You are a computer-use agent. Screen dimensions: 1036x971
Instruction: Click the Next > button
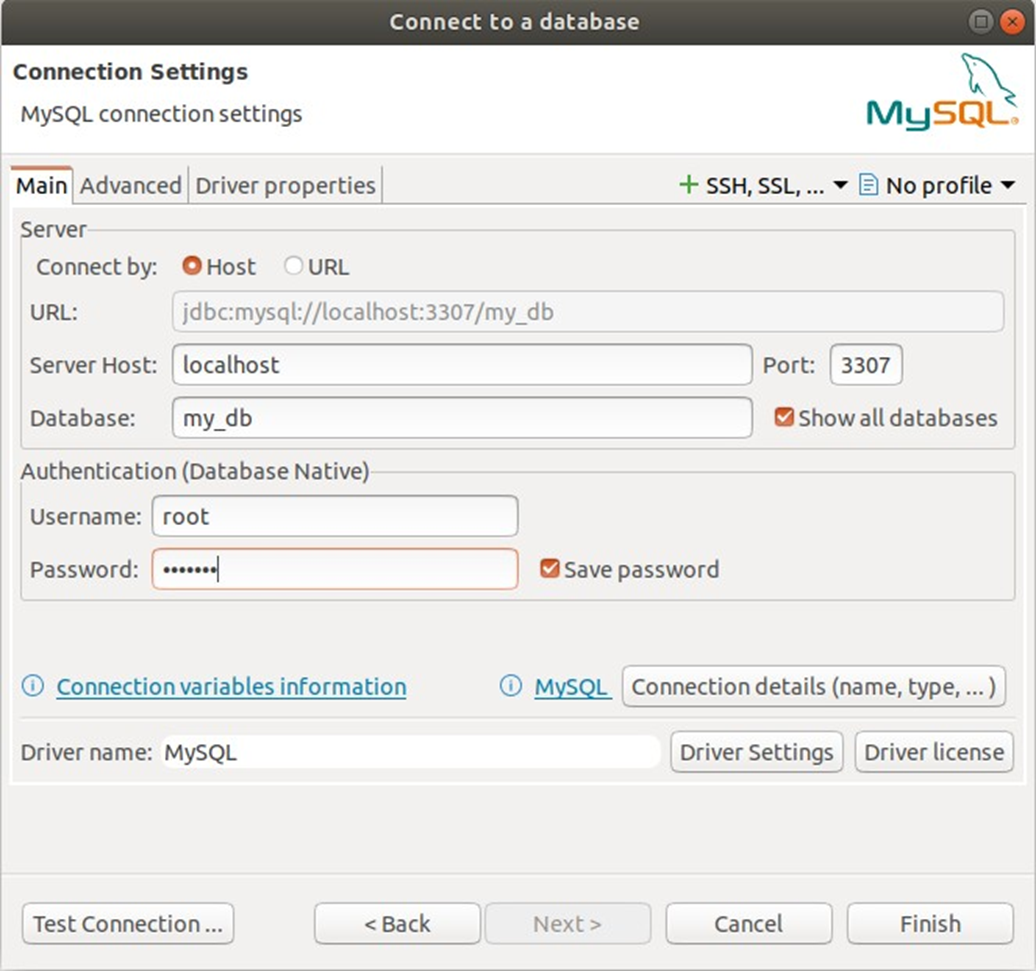click(568, 923)
